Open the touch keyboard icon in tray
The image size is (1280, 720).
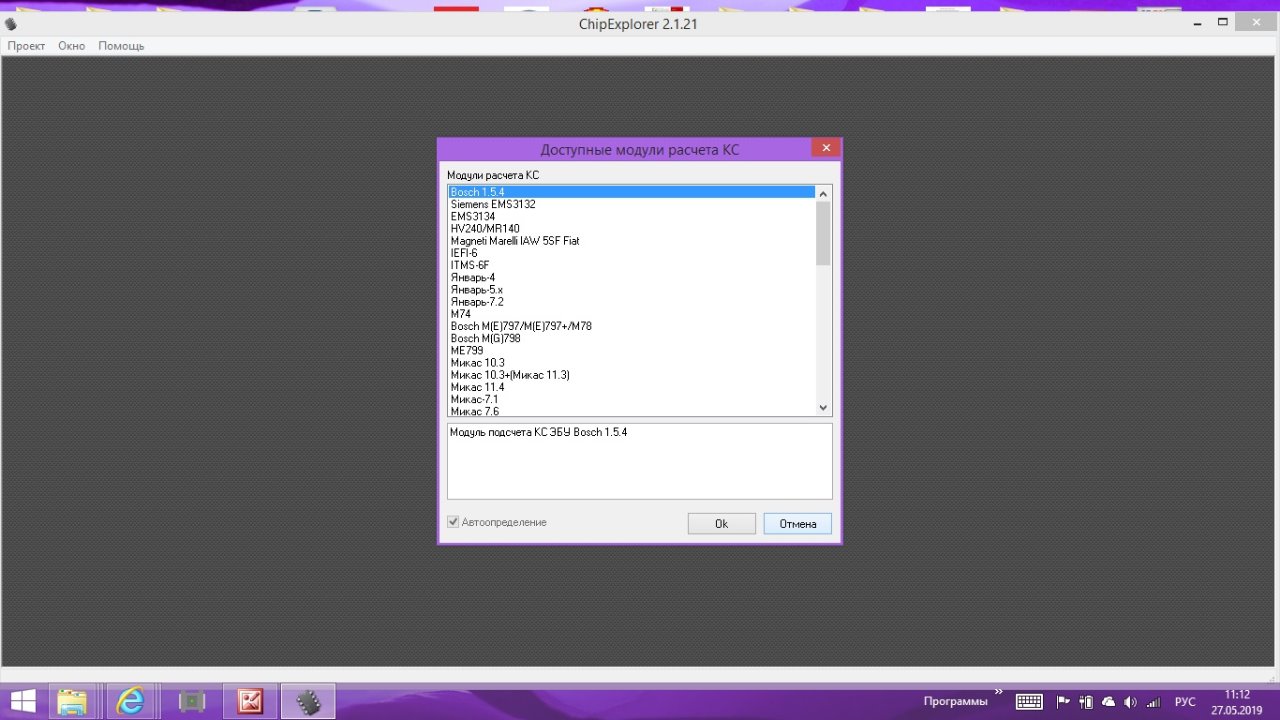(x=1029, y=702)
